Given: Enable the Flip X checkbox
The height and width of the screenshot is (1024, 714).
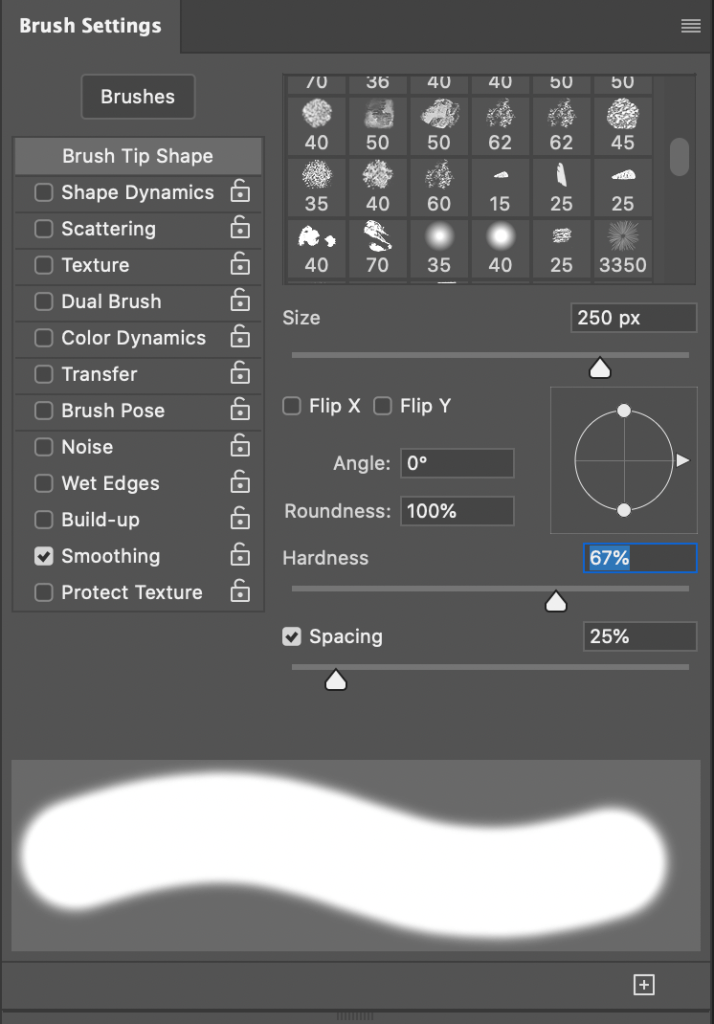Looking at the screenshot, I should tap(292, 406).
